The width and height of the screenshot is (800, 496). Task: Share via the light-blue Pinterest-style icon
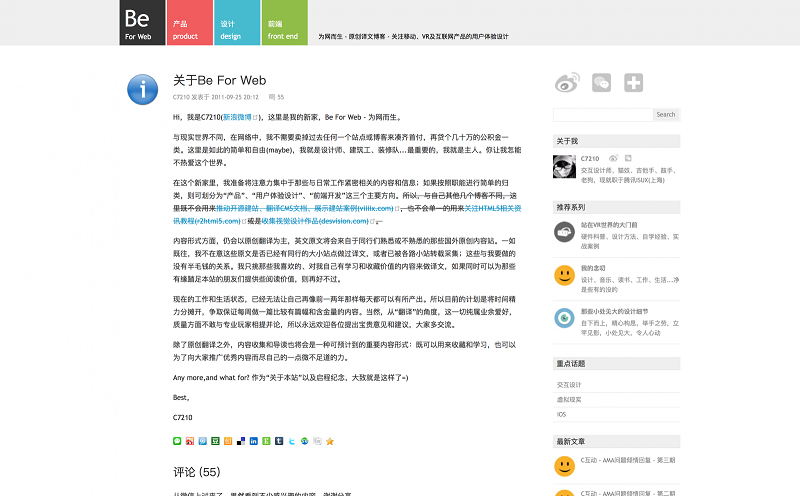[203, 441]
